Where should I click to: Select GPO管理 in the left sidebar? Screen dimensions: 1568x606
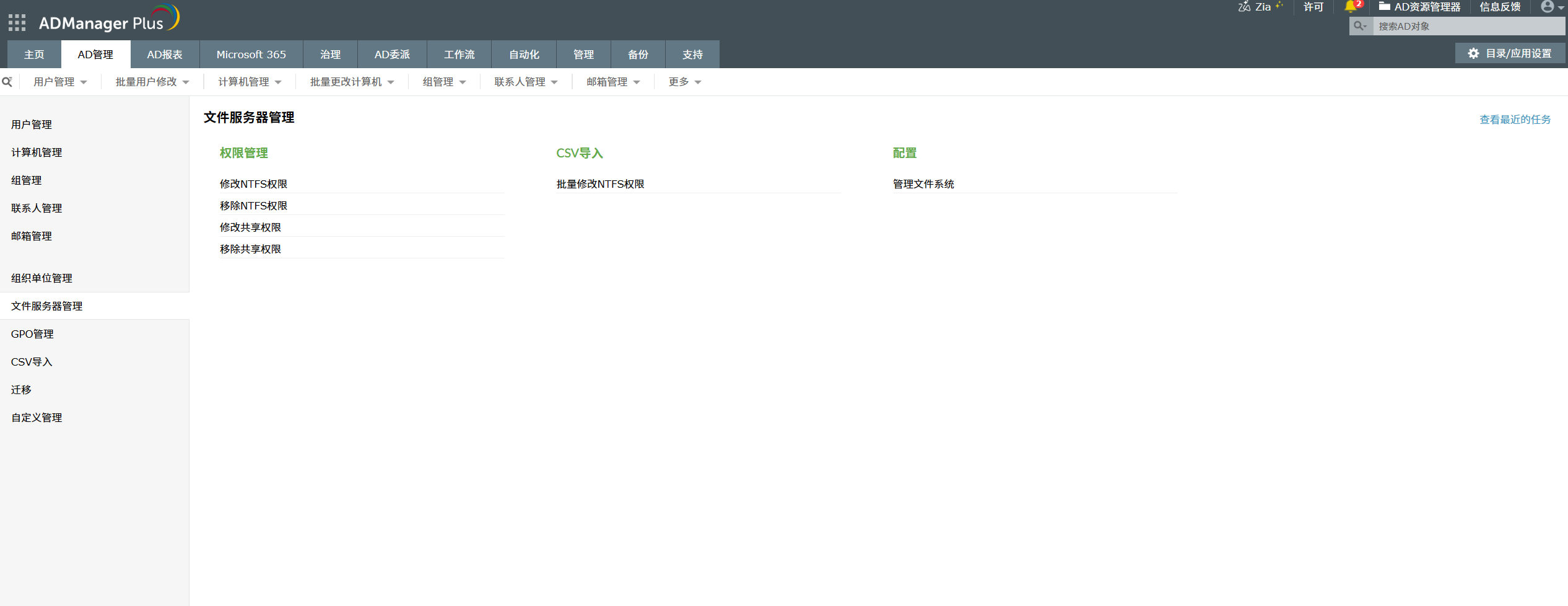pyautogui.click(x=32, y=334)
